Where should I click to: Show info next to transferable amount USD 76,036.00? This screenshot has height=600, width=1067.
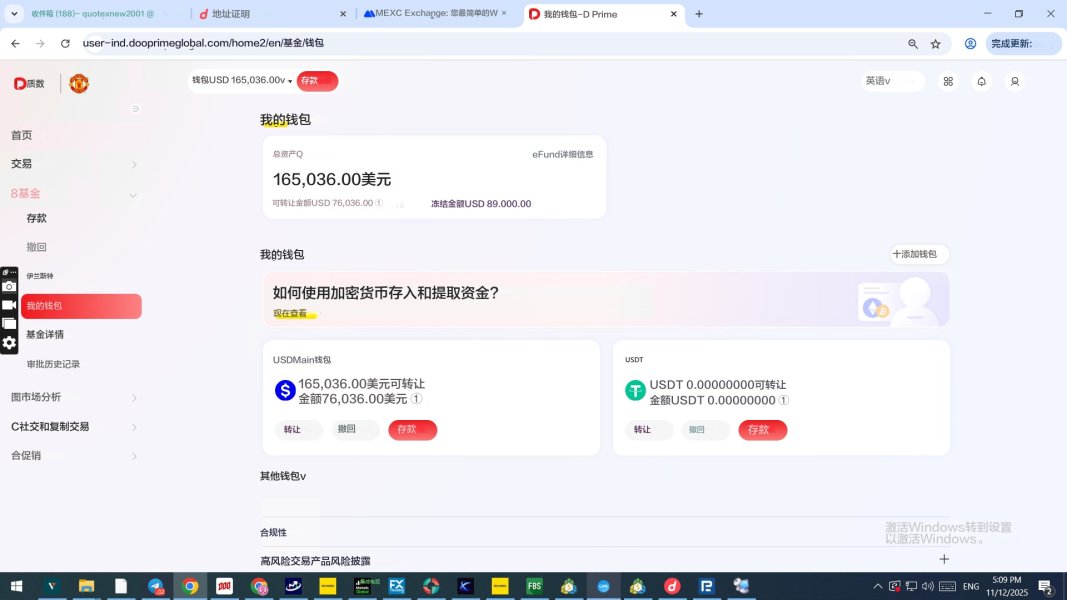click(379, 203)
